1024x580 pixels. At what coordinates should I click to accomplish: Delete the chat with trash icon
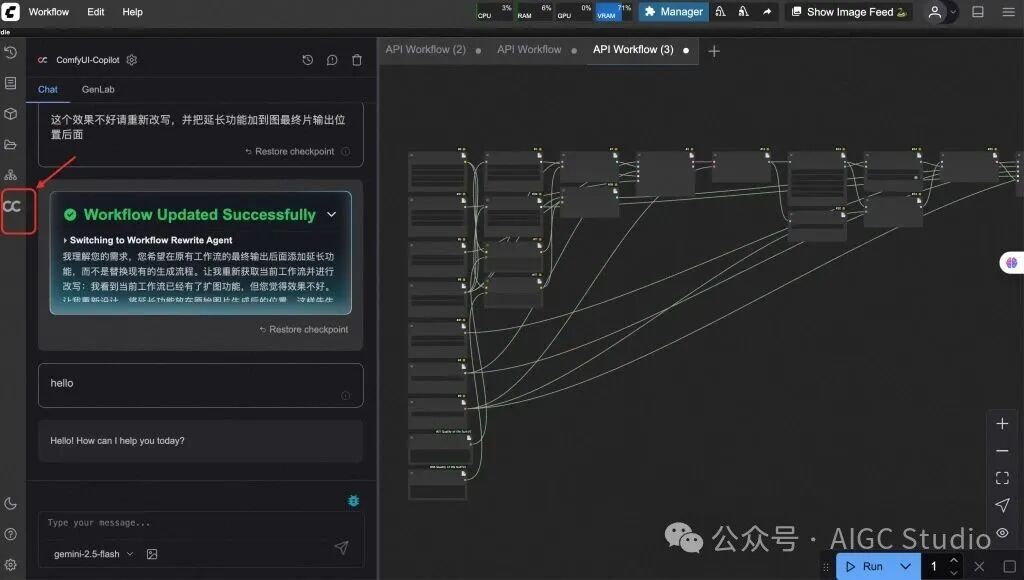(357, 60)
